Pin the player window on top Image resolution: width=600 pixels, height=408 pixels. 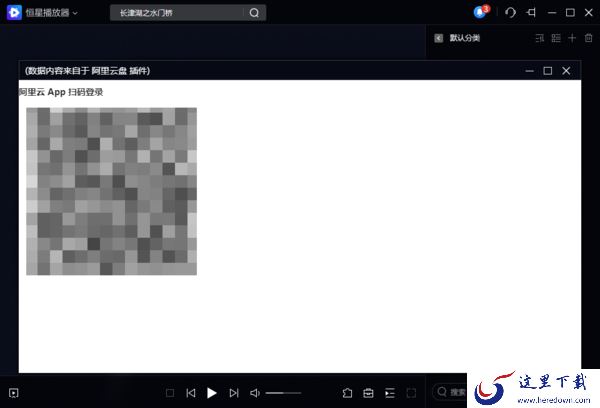coord(531,13)
